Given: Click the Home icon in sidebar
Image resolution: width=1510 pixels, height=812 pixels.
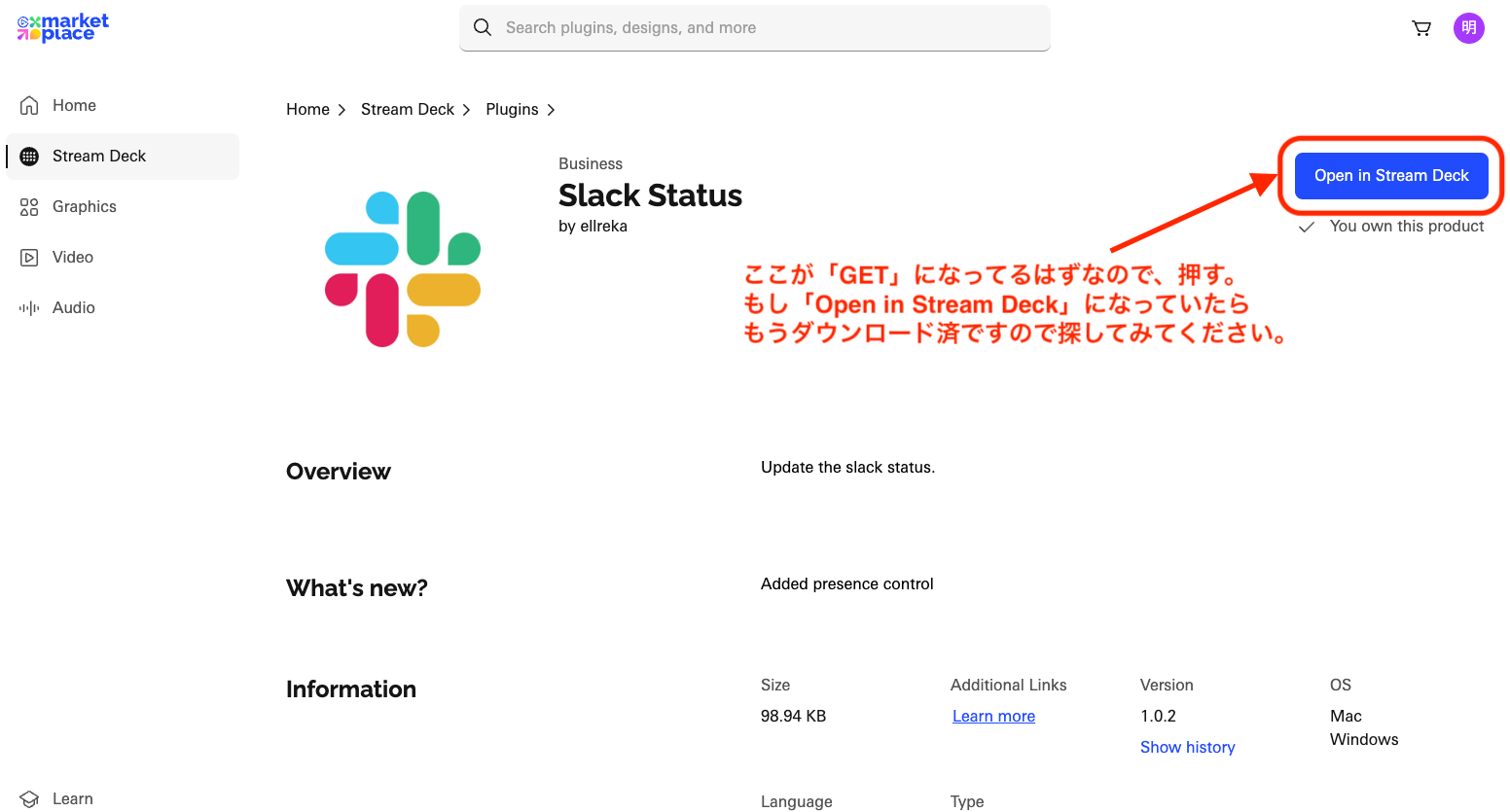Looking at the screenshot, I should (x=30, y=105).
